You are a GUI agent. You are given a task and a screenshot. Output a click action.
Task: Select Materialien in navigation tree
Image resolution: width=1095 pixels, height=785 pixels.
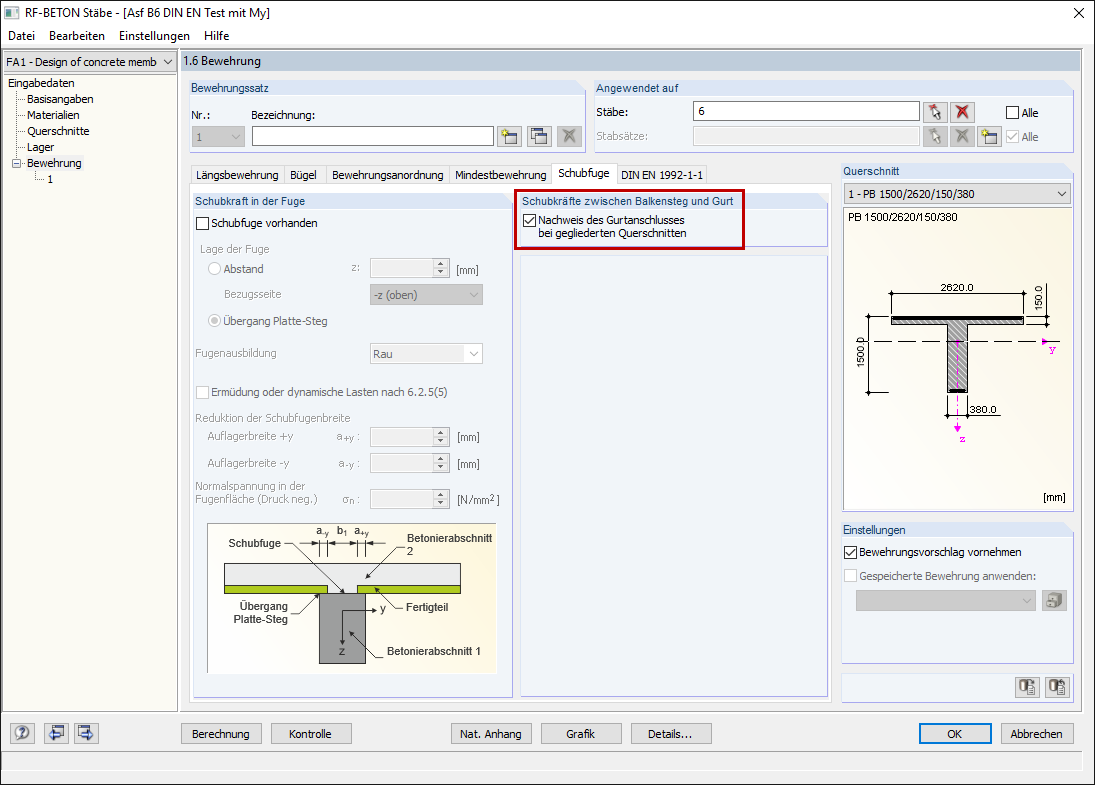53,115
